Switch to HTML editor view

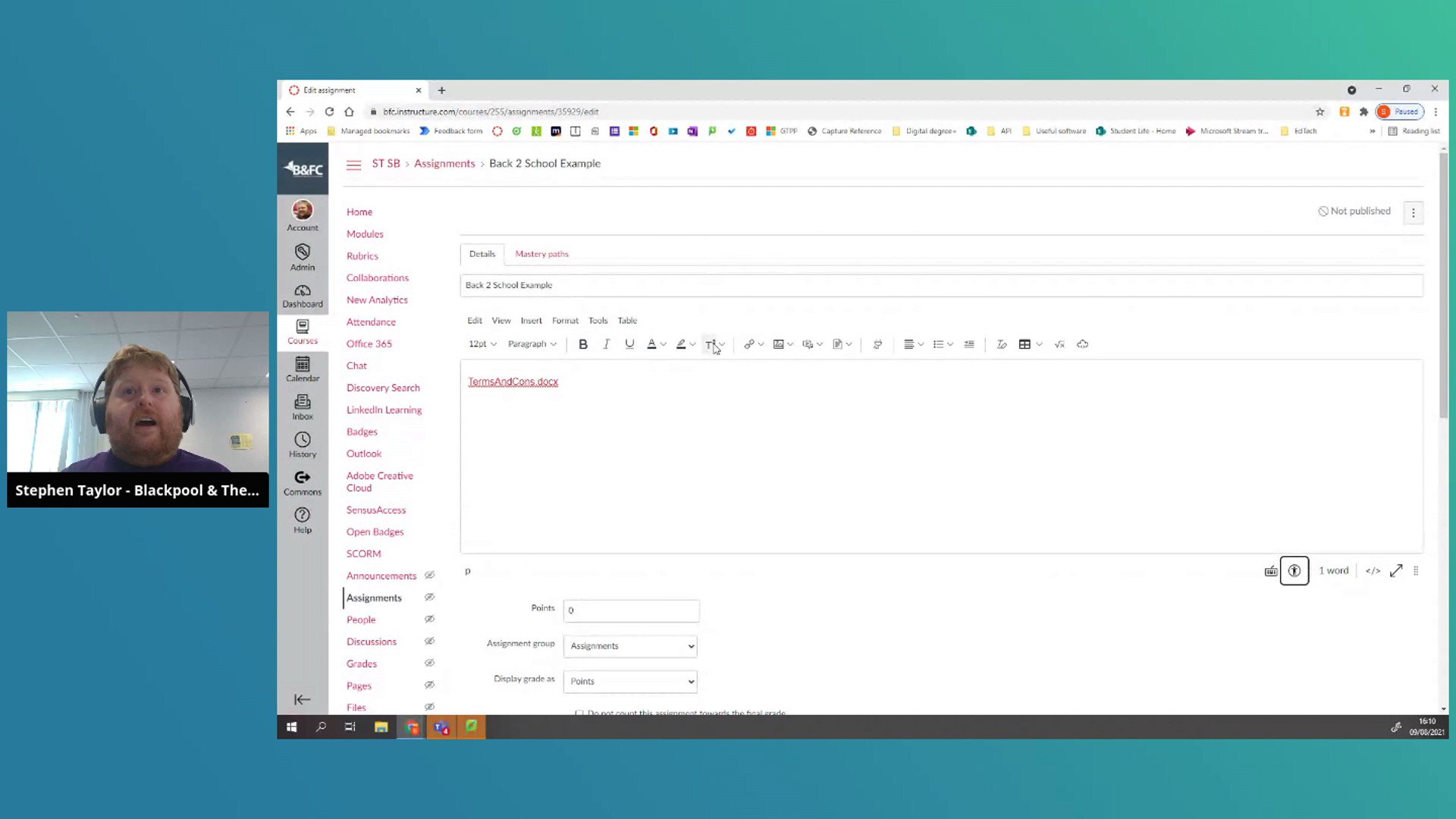1373,571
